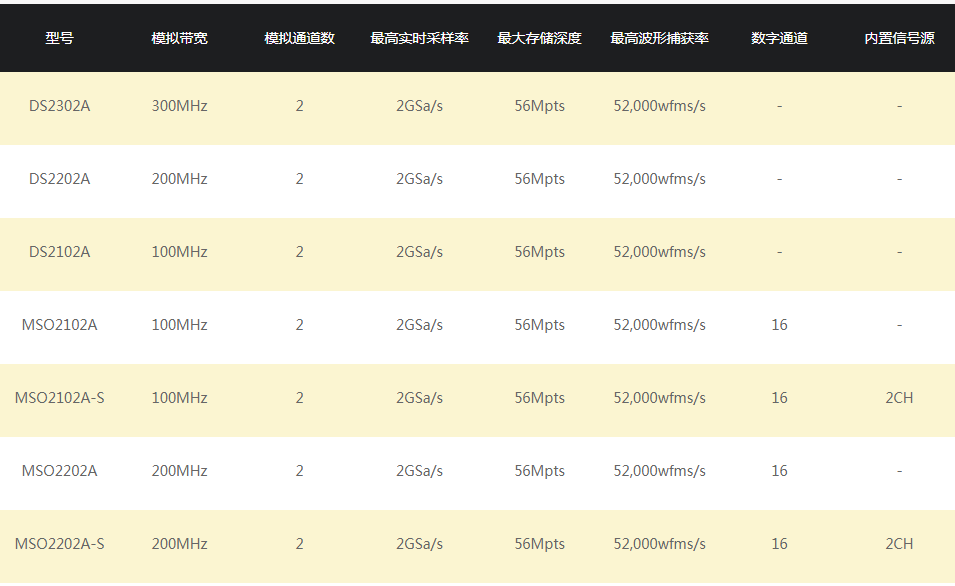Click 2GSa/s in the MSO2202A-S row
The width and height of the screenshot is (955, 586).
[x=419, y=545]
